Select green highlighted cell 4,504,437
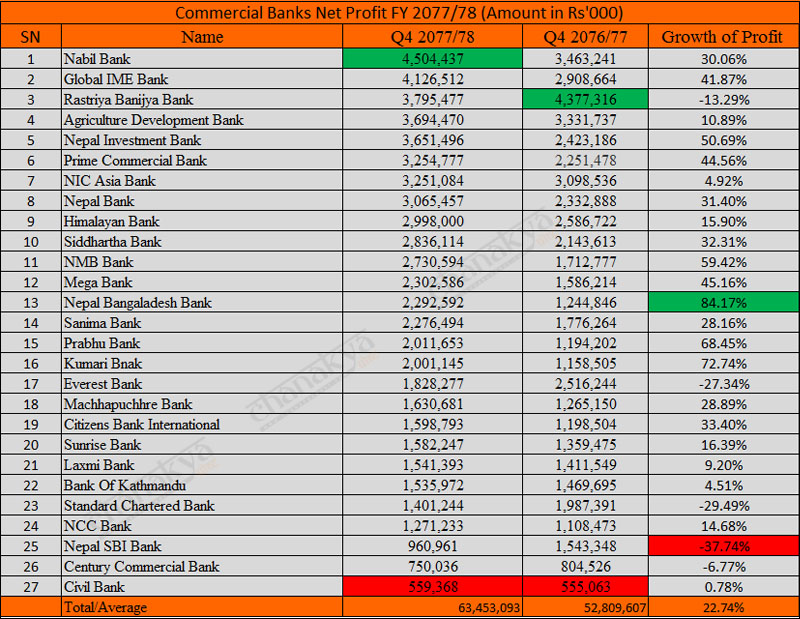 [x=433, y=59]
